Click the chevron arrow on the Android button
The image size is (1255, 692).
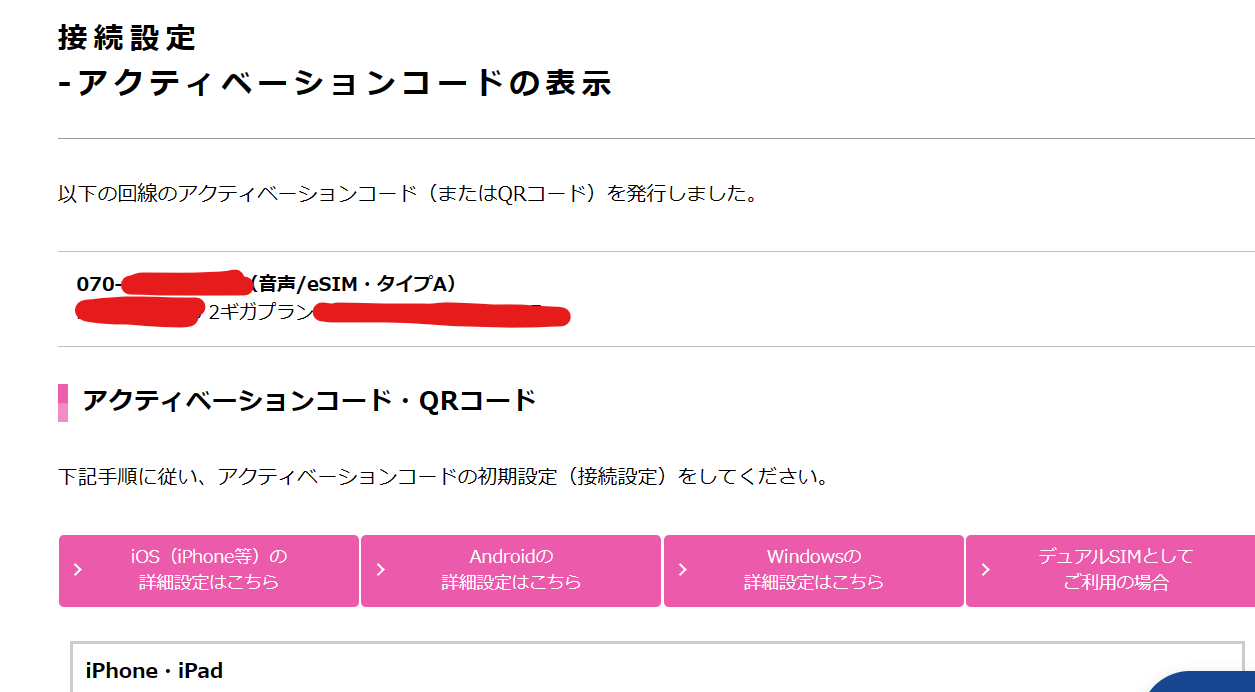[380, 570]
